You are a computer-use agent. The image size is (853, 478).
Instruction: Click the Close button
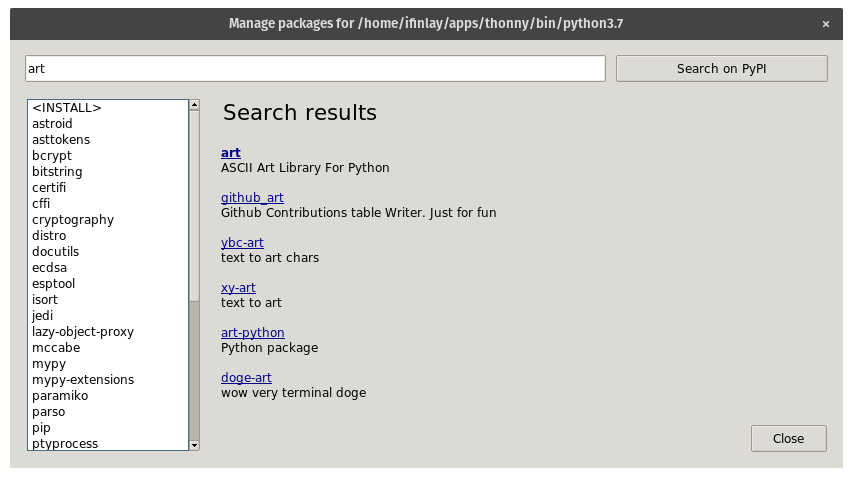pos(788,438)
